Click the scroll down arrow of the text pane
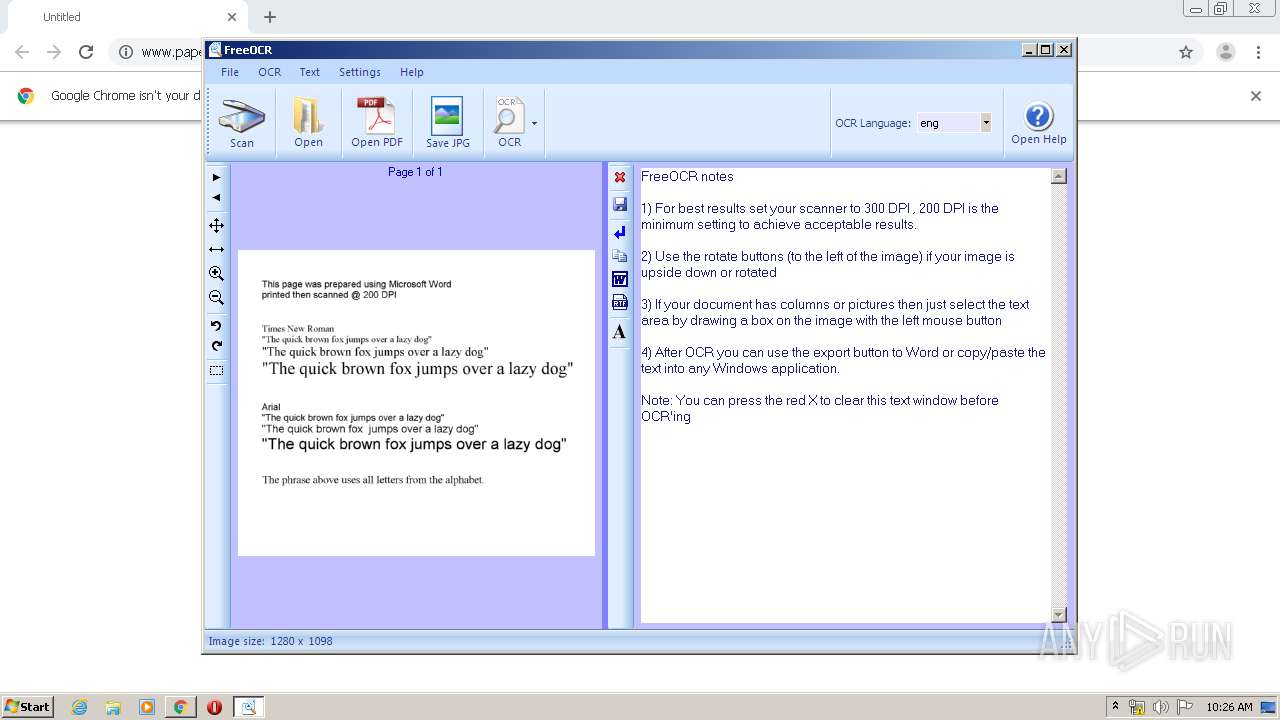Image resolution: width=1280 pixels, height=720 pixels. click(x=1059, y=614)
